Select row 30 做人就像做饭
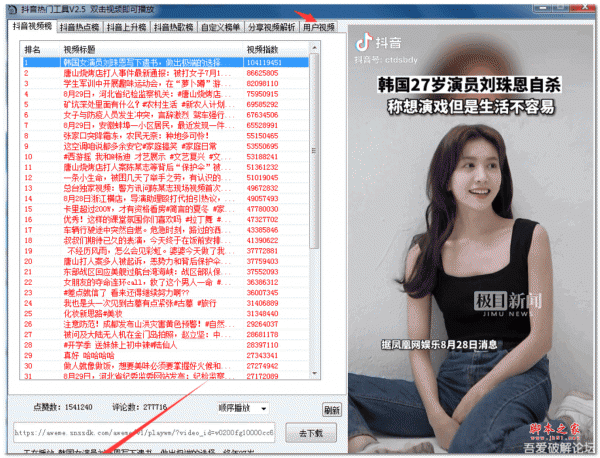The width and height of the screenshot is (600, 458). (165, 366)
